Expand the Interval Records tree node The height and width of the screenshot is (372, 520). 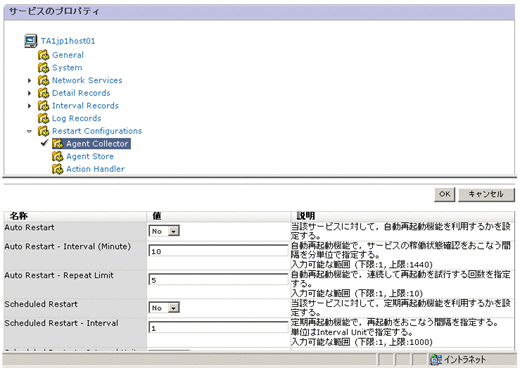click(29, 106)
